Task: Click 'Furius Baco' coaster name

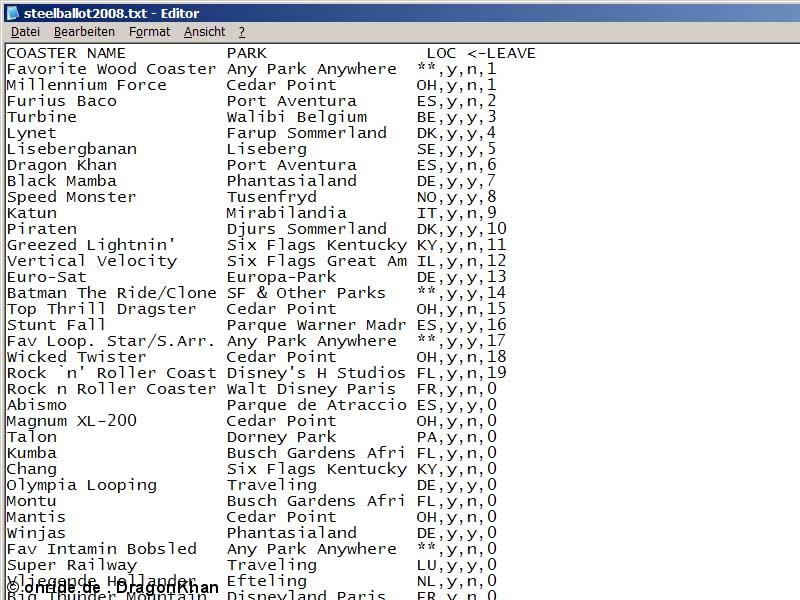Action: point(62,101)
